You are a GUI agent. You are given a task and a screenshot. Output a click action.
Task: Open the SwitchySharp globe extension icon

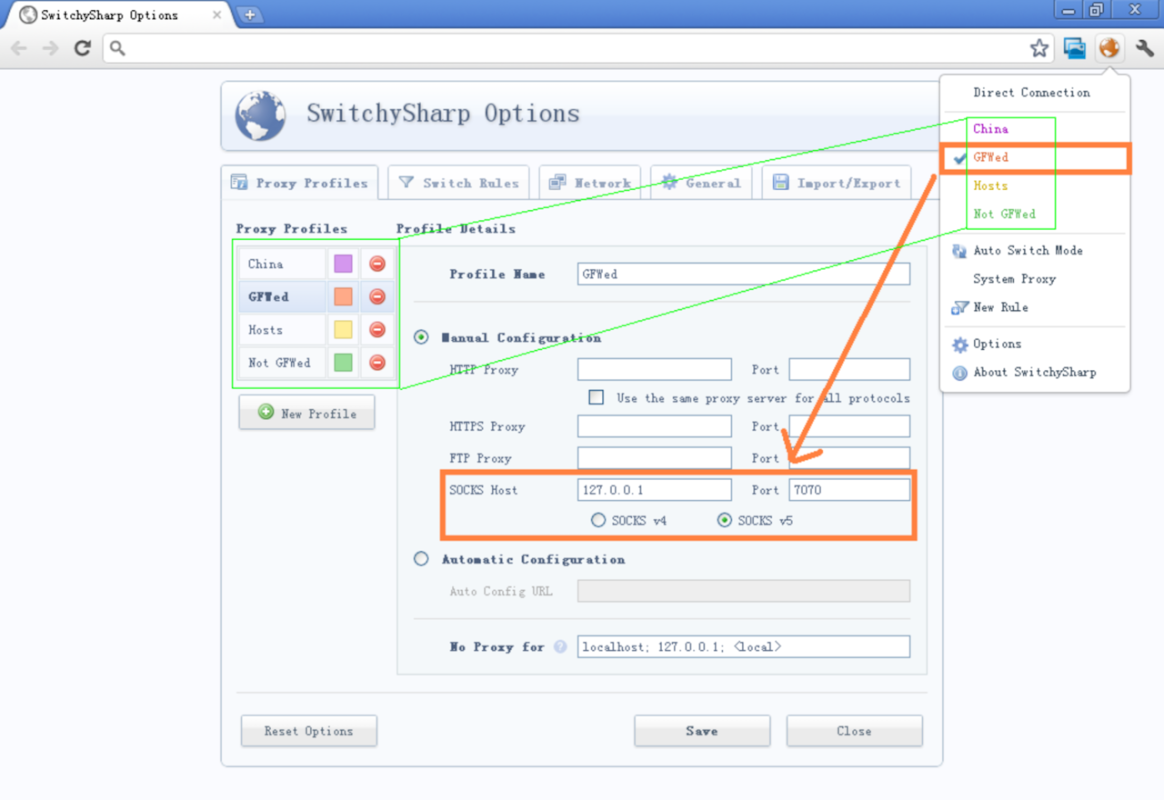click(x=1109, y=49)
